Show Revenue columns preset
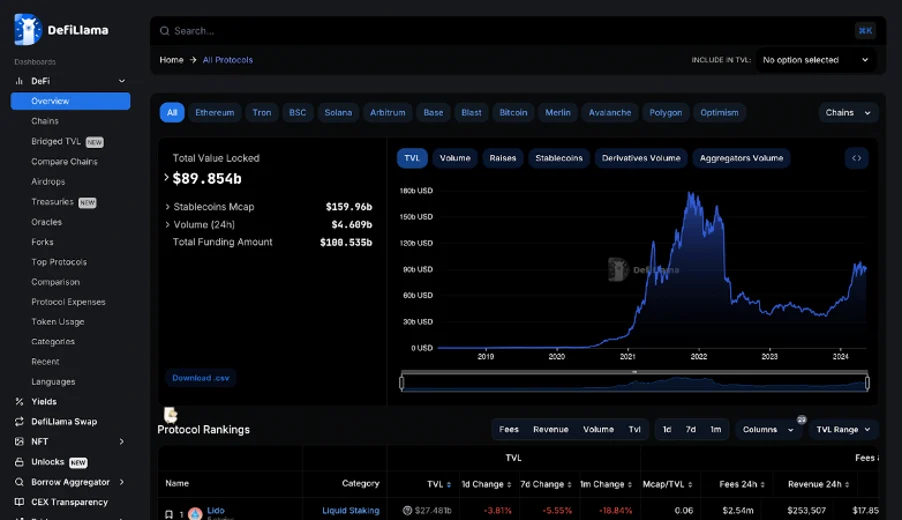This screenshot has height=520, width=902. [551, 430]
